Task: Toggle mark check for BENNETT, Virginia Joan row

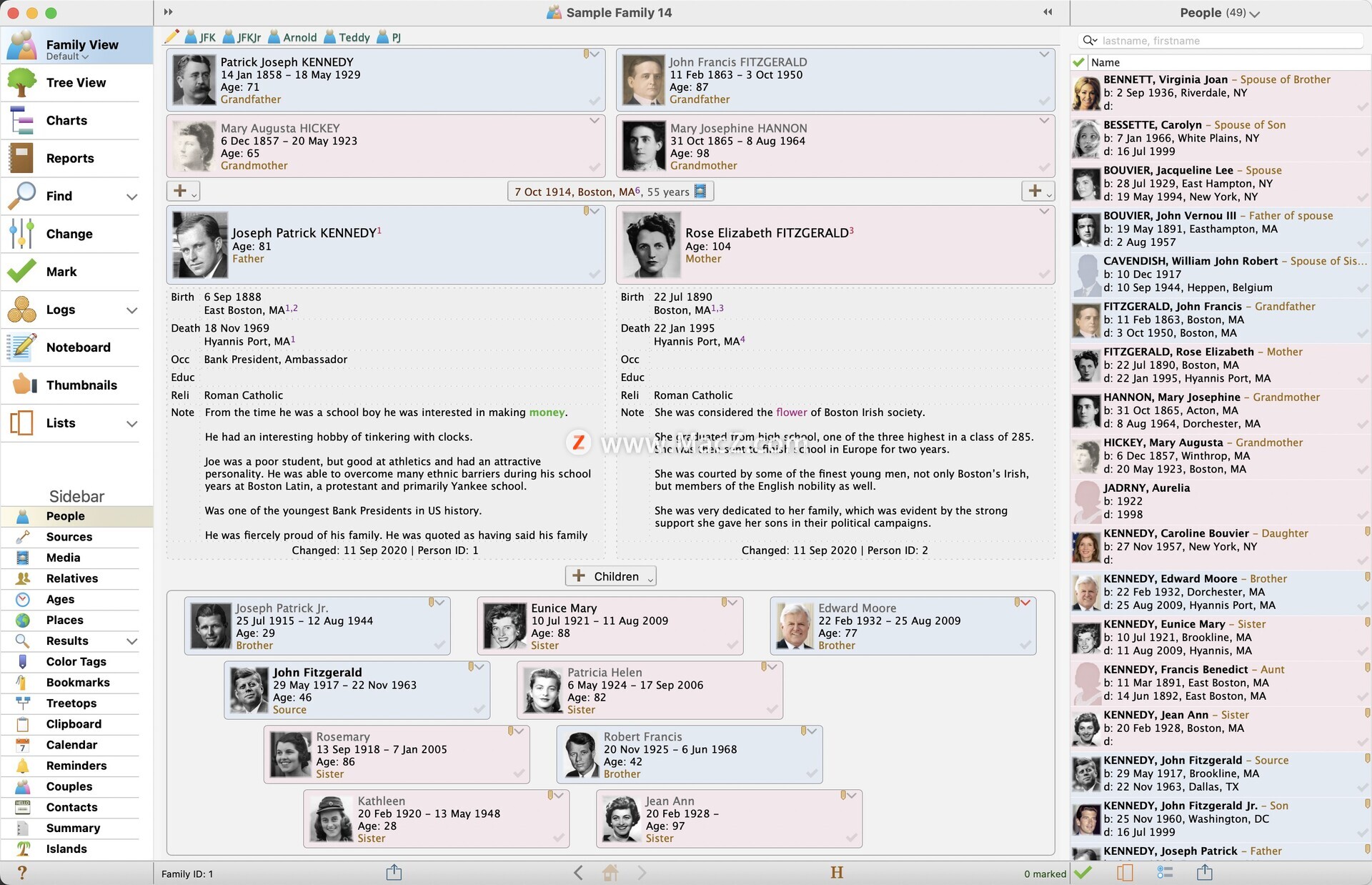Action: pos(1363,107)
